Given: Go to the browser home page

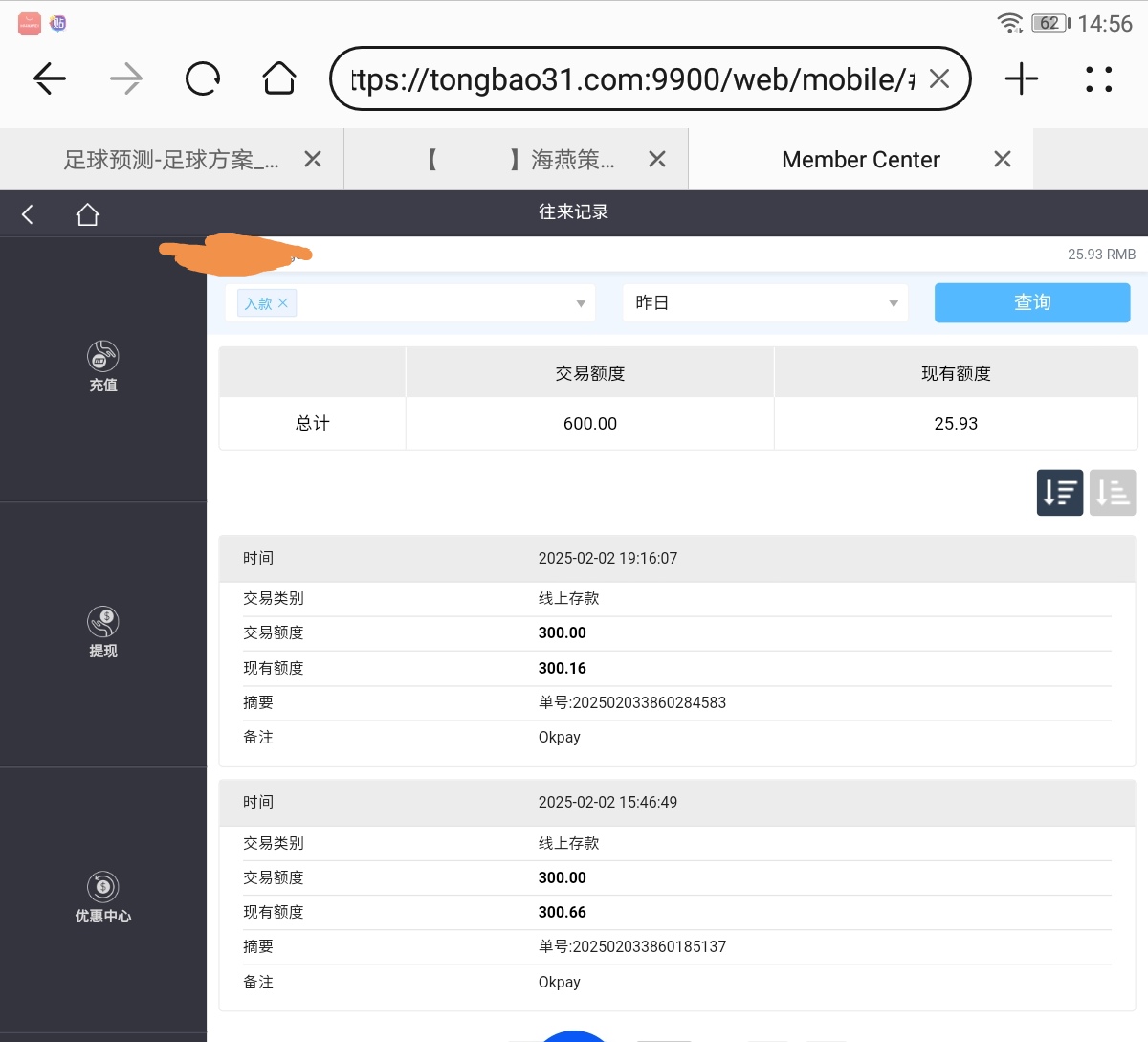Looking at the screenshot, I should coord(279,78).
